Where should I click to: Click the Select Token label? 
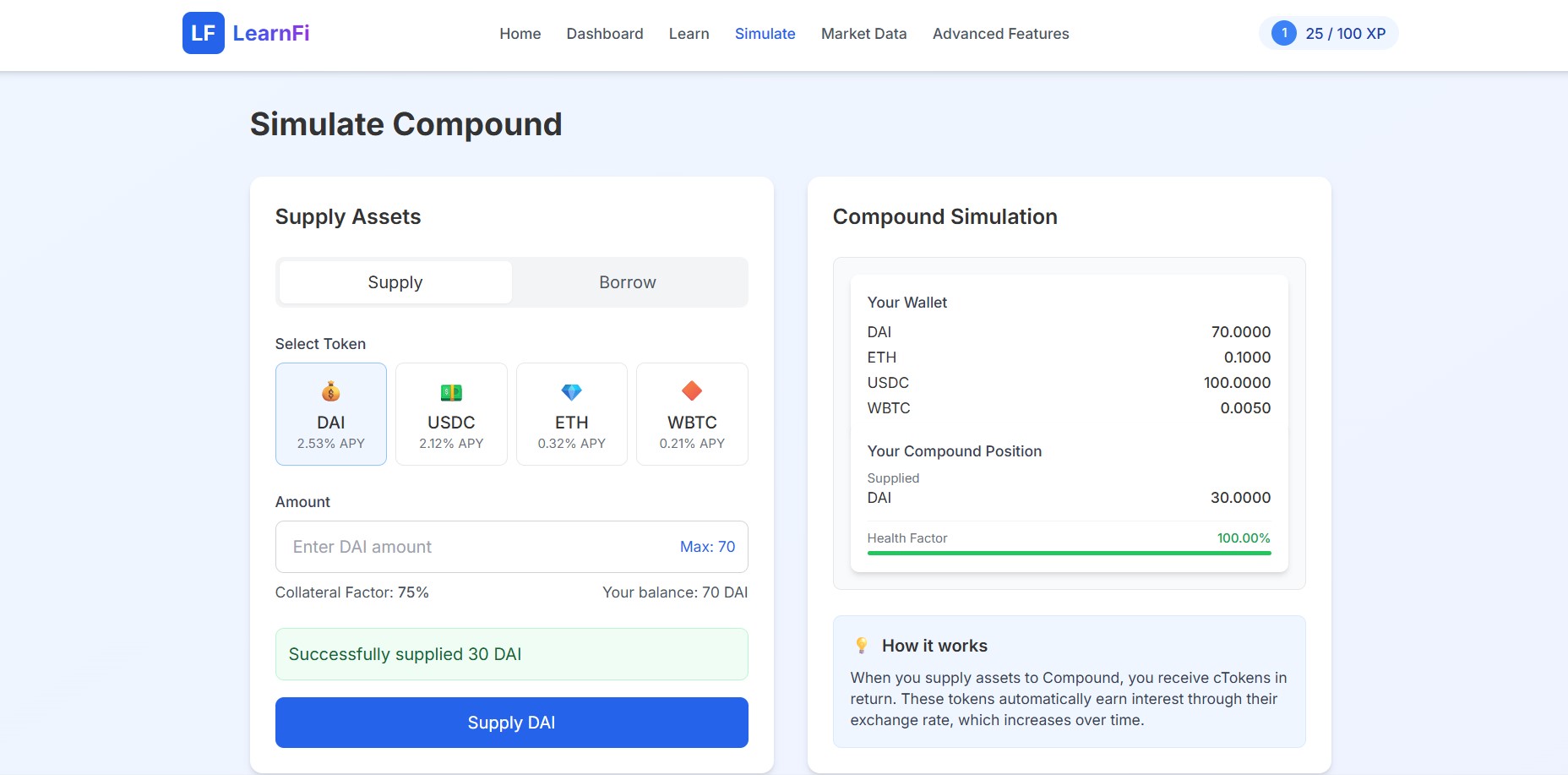pyautogui.click(x=320, y=344)
